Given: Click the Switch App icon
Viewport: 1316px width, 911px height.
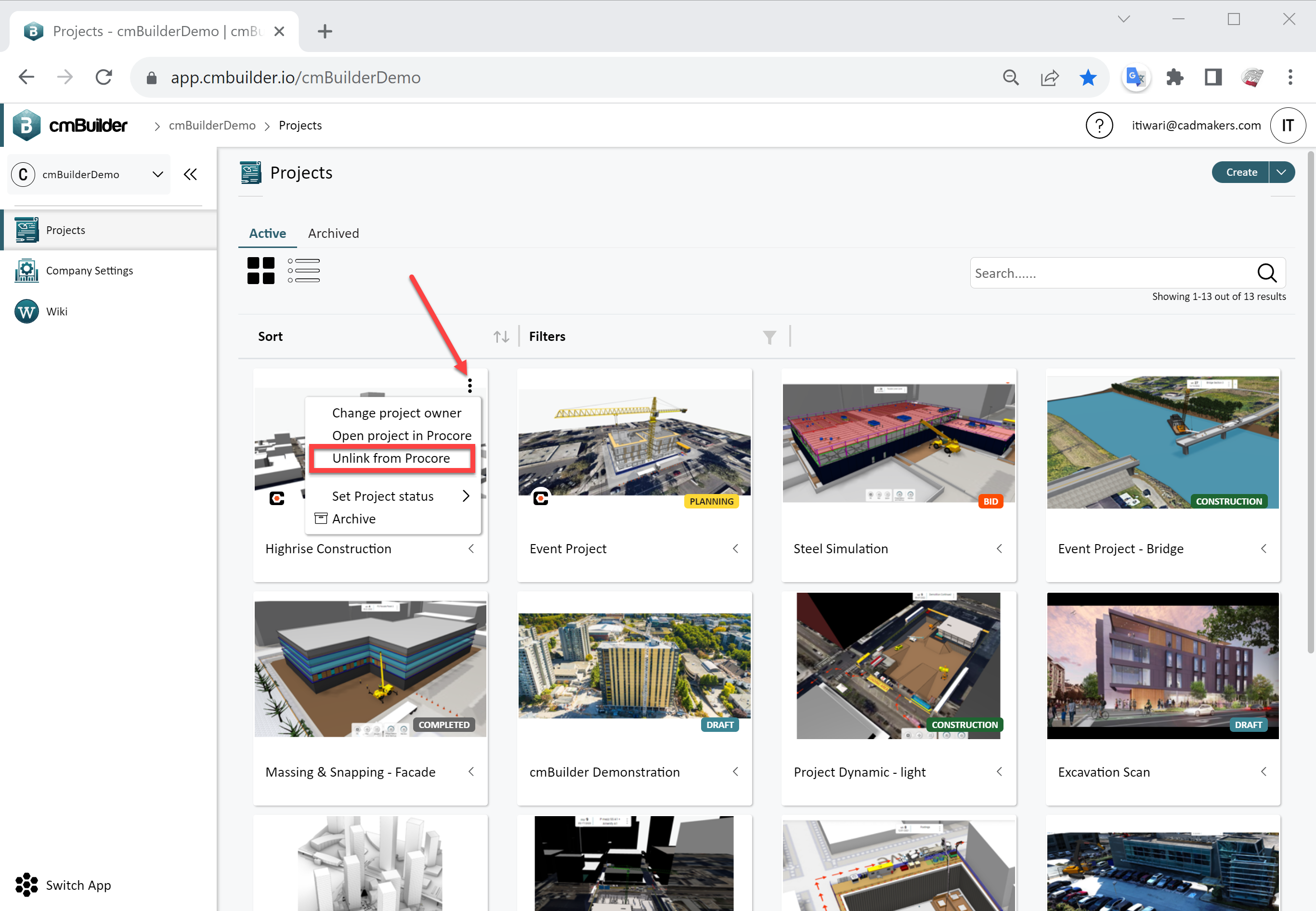Looking at the screenshot, I should pyautogui.click(x=26, y=884).
